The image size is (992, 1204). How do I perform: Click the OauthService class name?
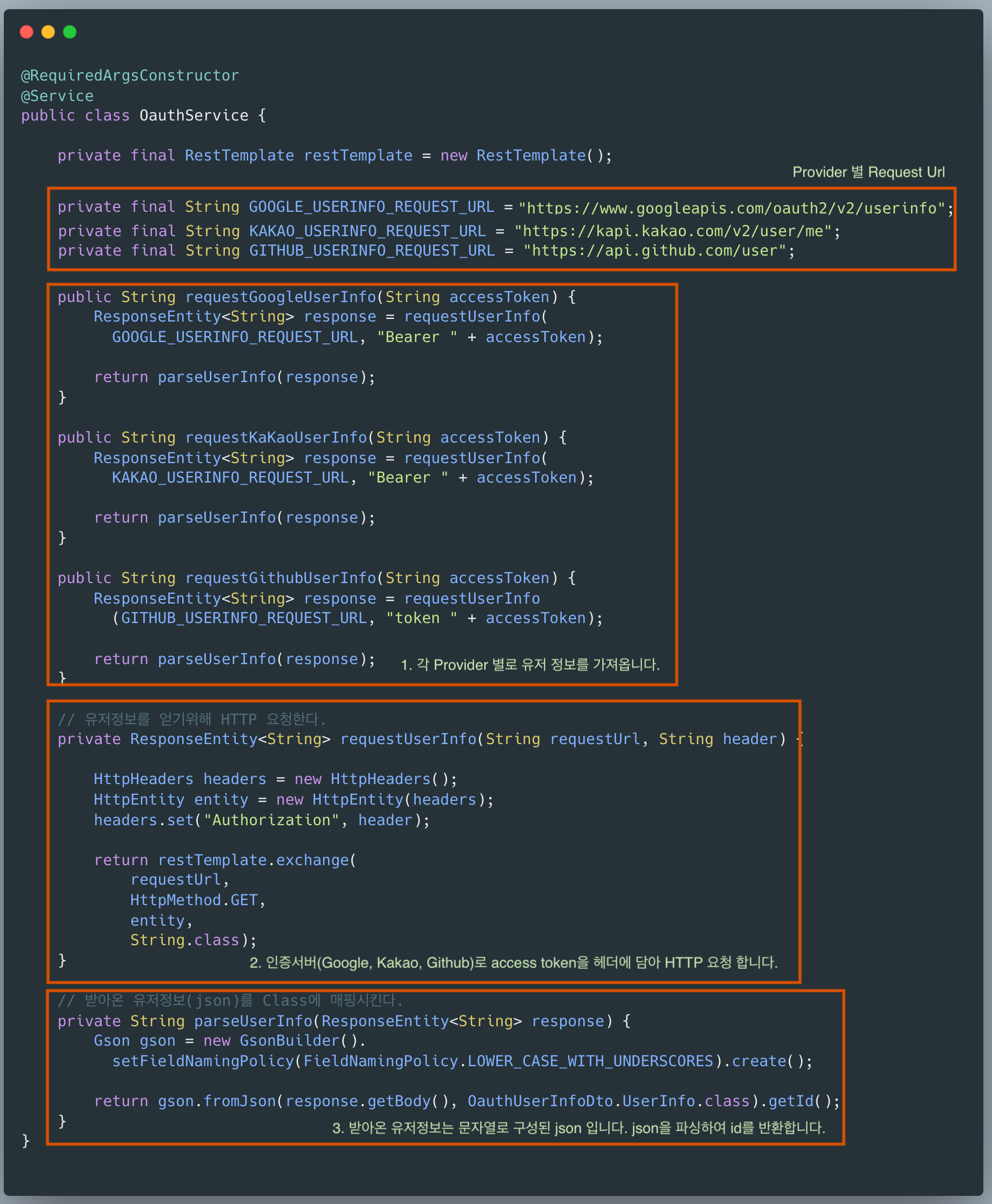(x=194, y=115)
